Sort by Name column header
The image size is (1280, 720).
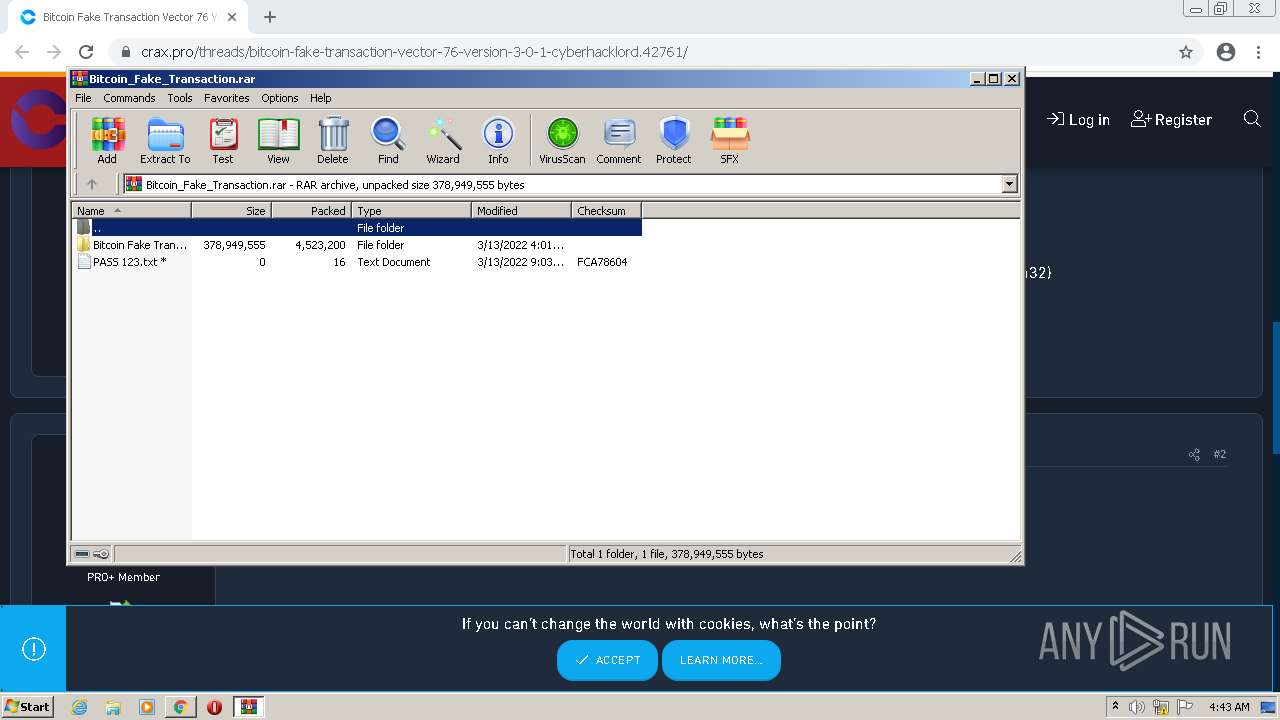click(132, 210)
